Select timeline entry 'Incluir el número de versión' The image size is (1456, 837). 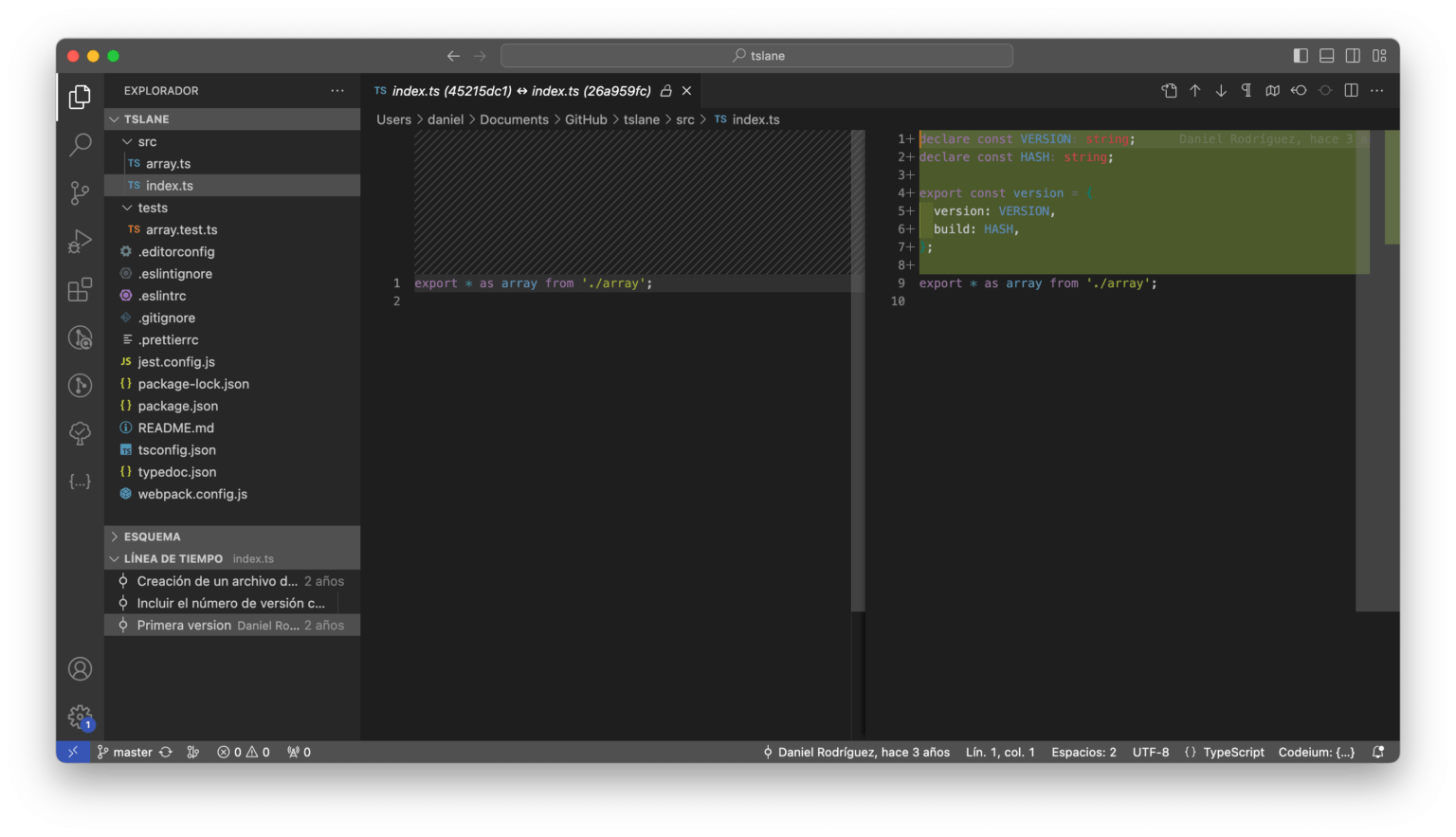pos(232,603)
